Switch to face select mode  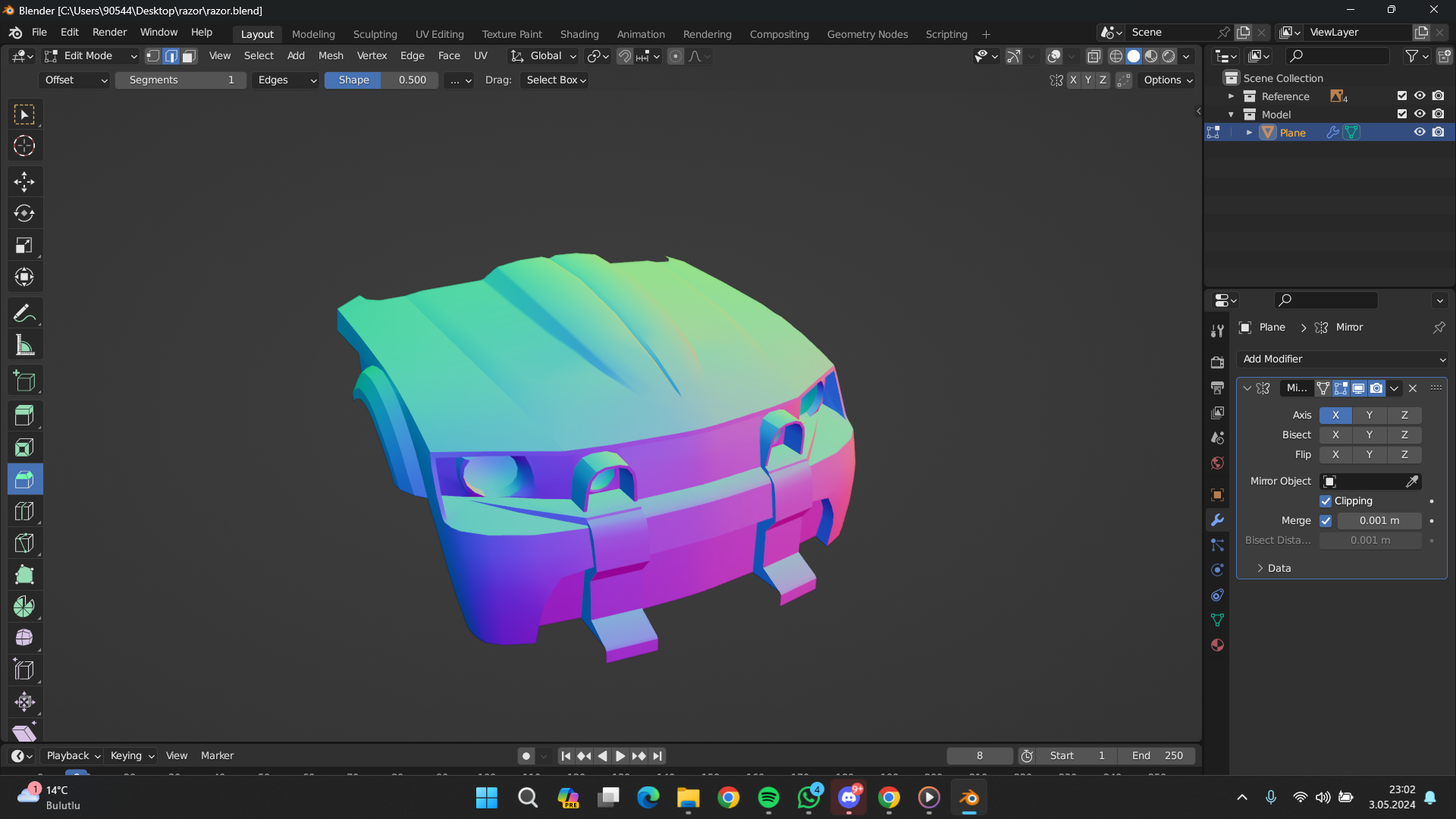pyautogui.click(x=189, y=56)
